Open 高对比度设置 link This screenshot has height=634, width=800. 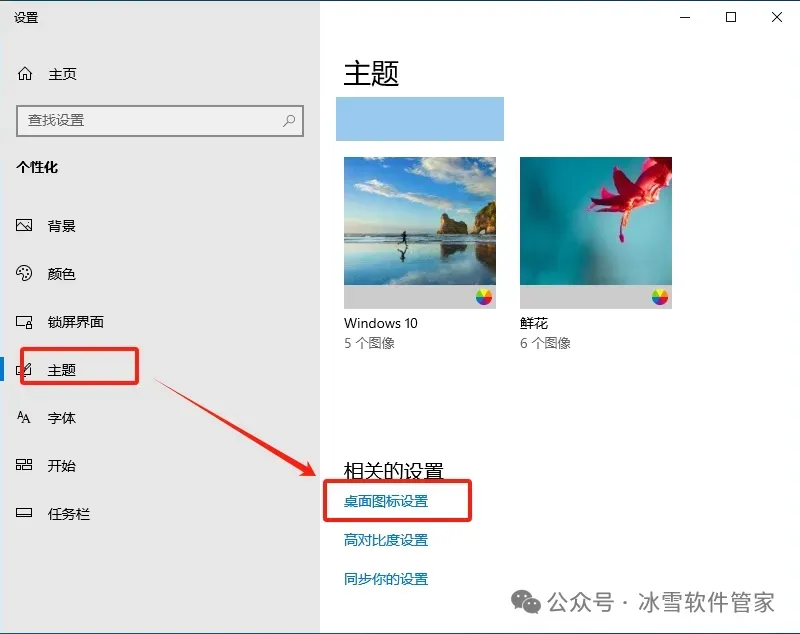point(386,540)
